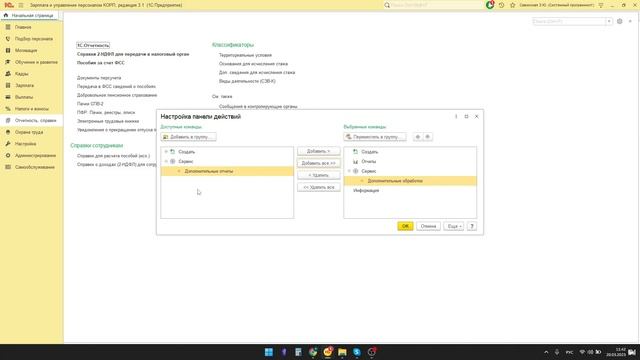
Task: Show hidden tray icons chevron on taskbar
Action: [546, 352]
